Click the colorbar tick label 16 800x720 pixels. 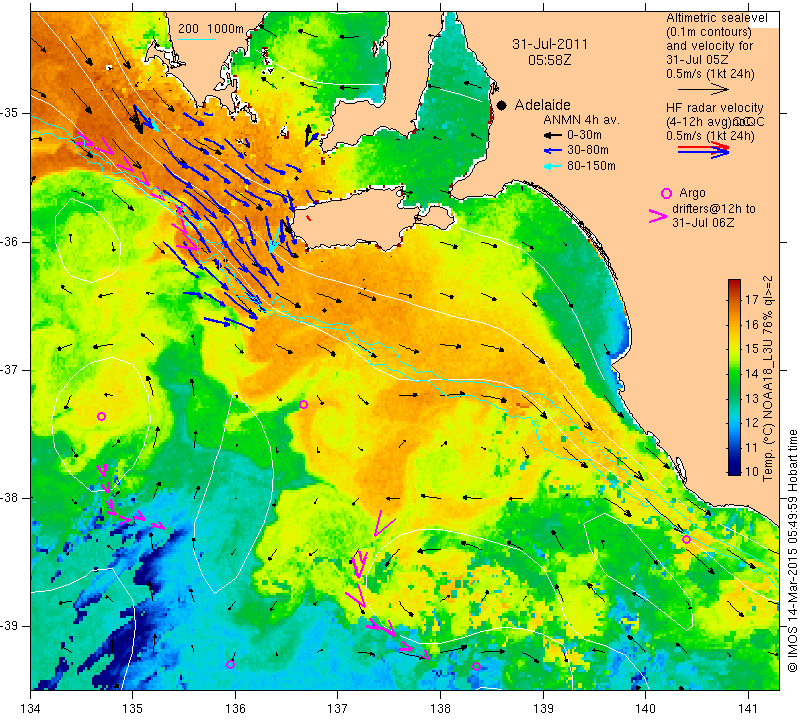752,325
